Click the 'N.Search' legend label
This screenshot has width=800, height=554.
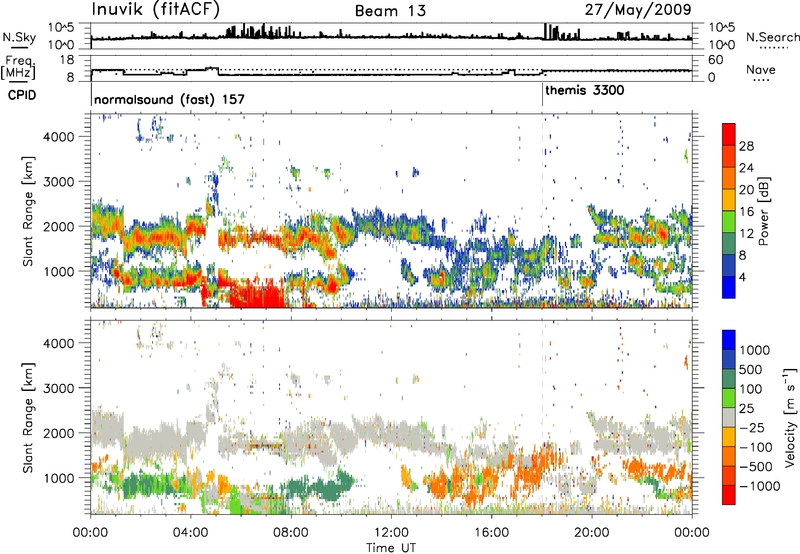coord(772,37)
